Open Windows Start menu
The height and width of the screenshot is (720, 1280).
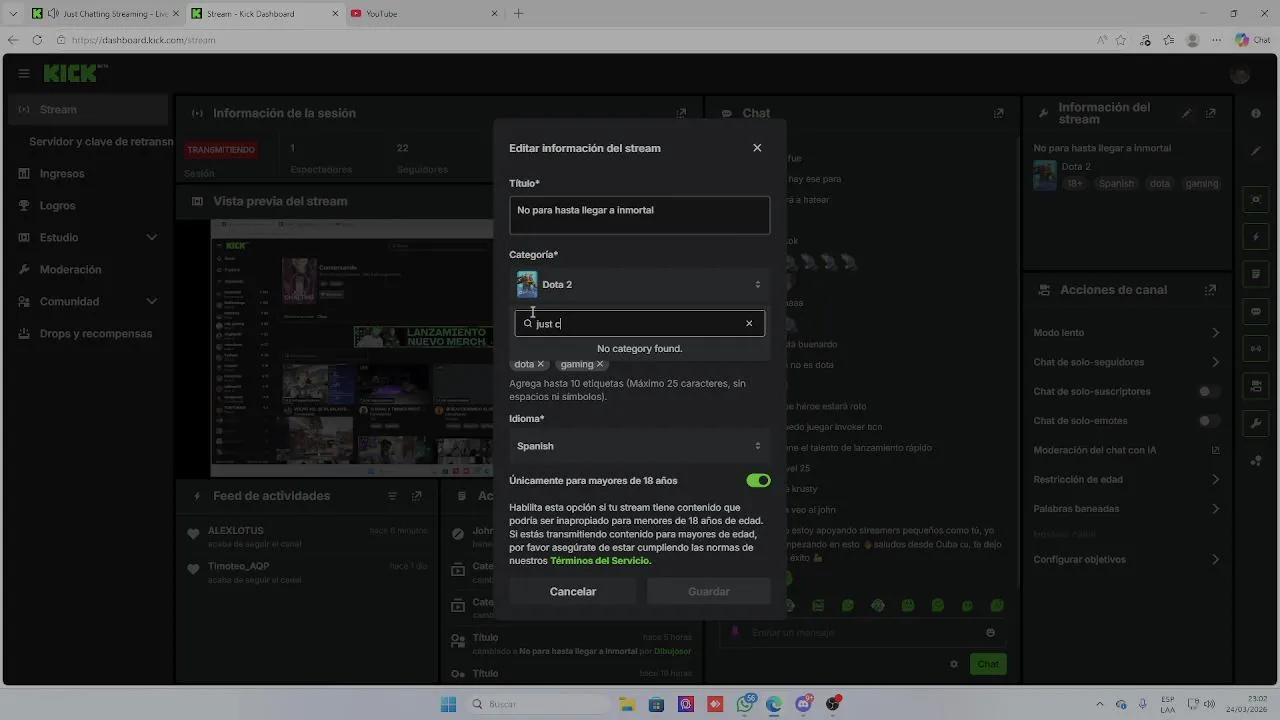(x=449, y=704)
